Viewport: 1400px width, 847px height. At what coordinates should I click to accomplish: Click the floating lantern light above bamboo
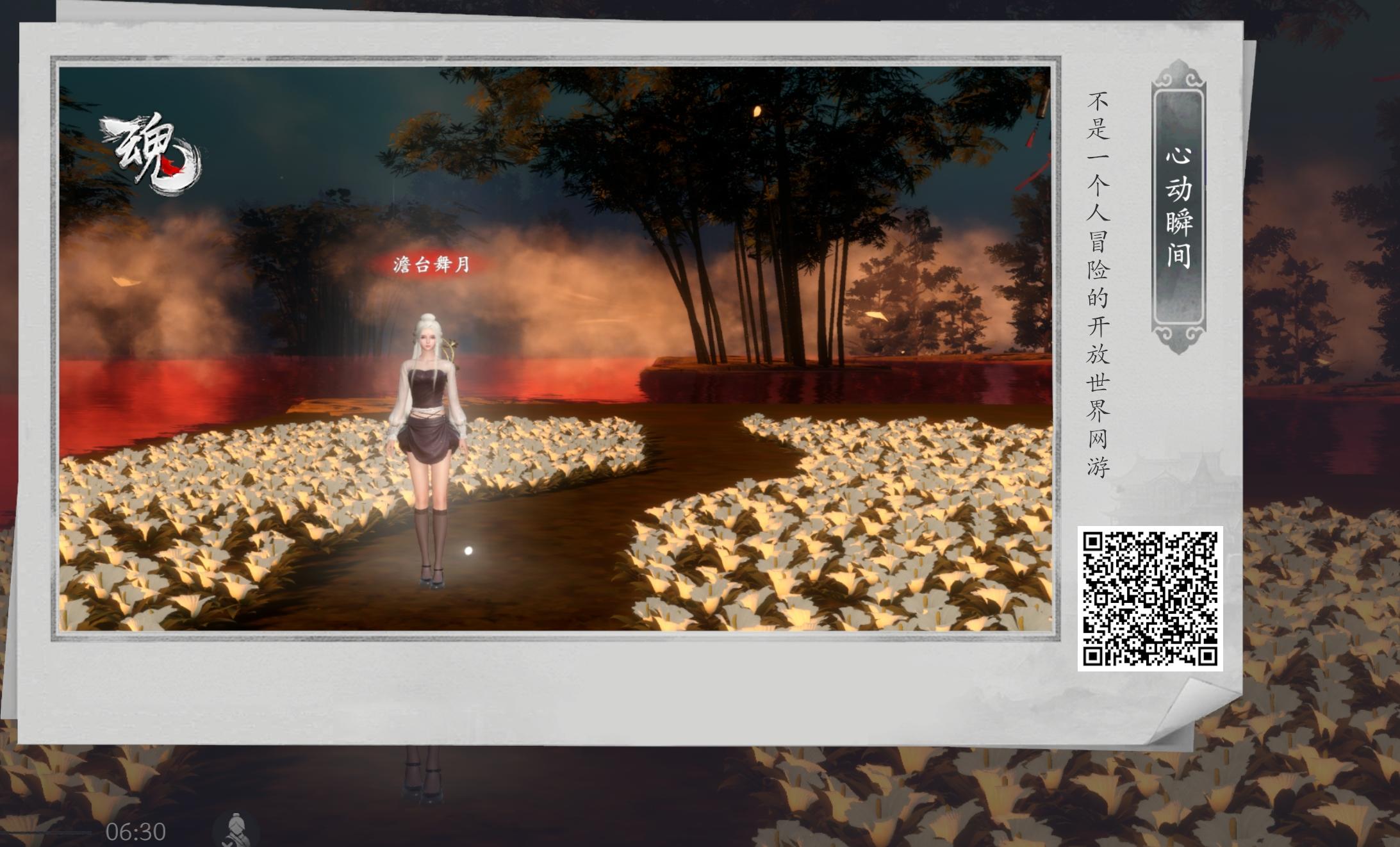tap(757, 111)
